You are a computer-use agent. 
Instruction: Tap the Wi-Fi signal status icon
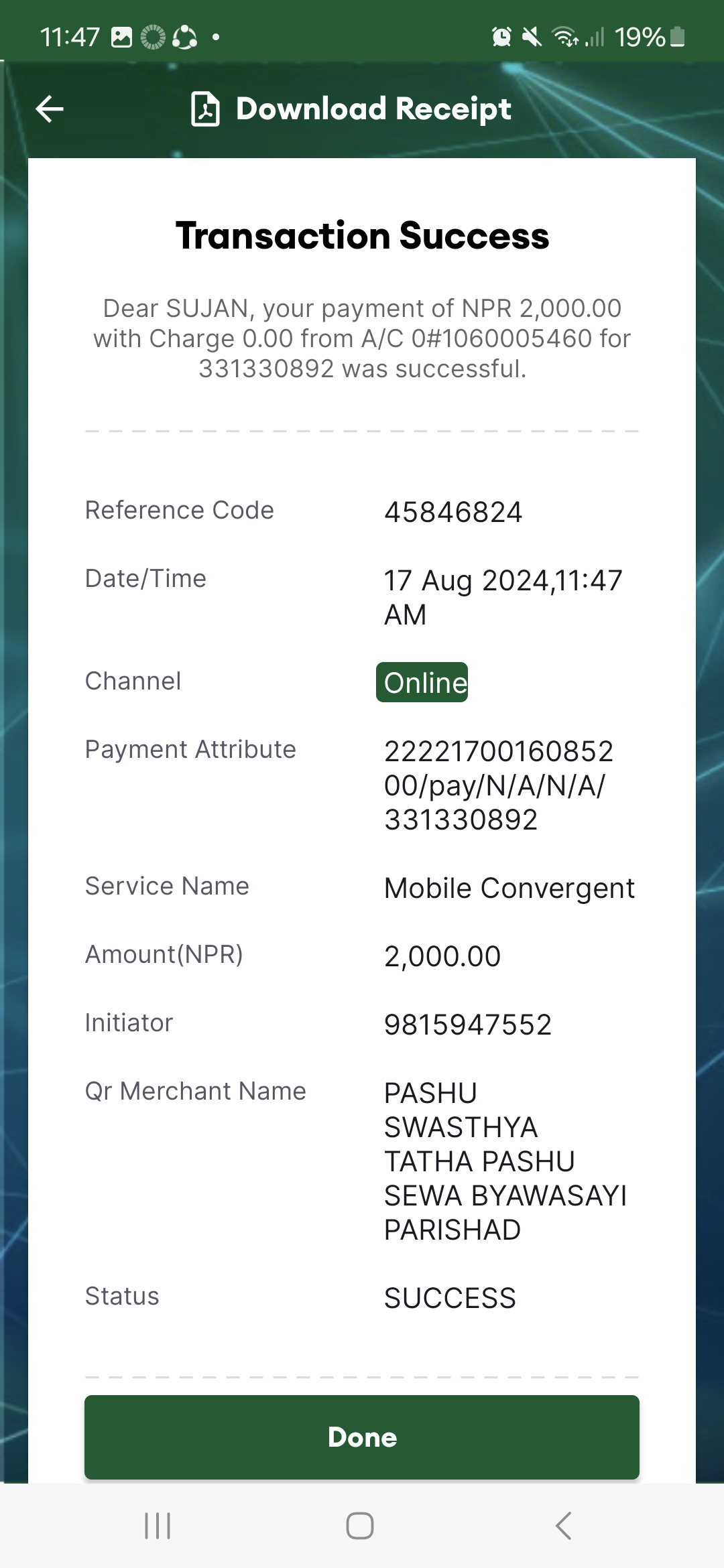tap(564, 37)
